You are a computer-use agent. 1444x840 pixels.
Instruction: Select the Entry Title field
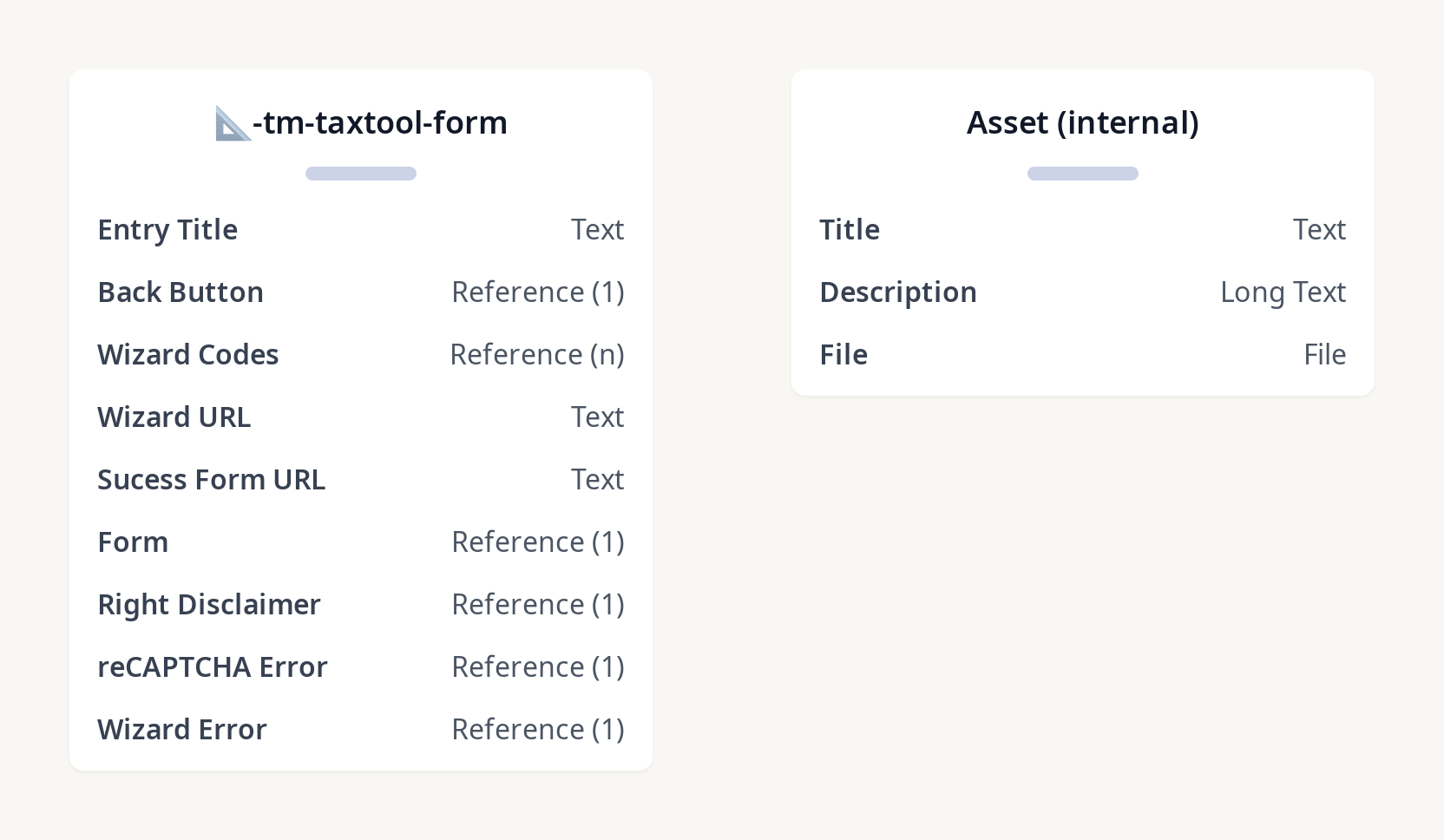[x=167, y=230]
